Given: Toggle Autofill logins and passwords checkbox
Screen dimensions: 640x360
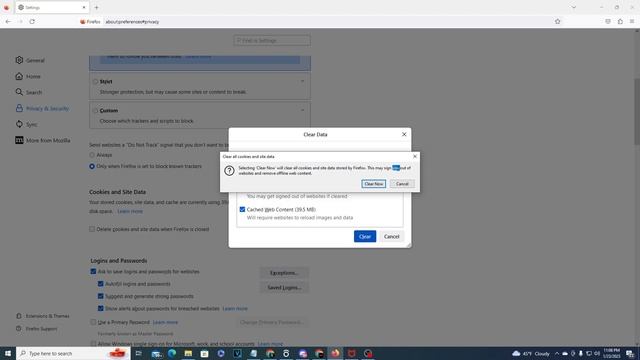Looking at the screenshot, I should tap(100, 284).
